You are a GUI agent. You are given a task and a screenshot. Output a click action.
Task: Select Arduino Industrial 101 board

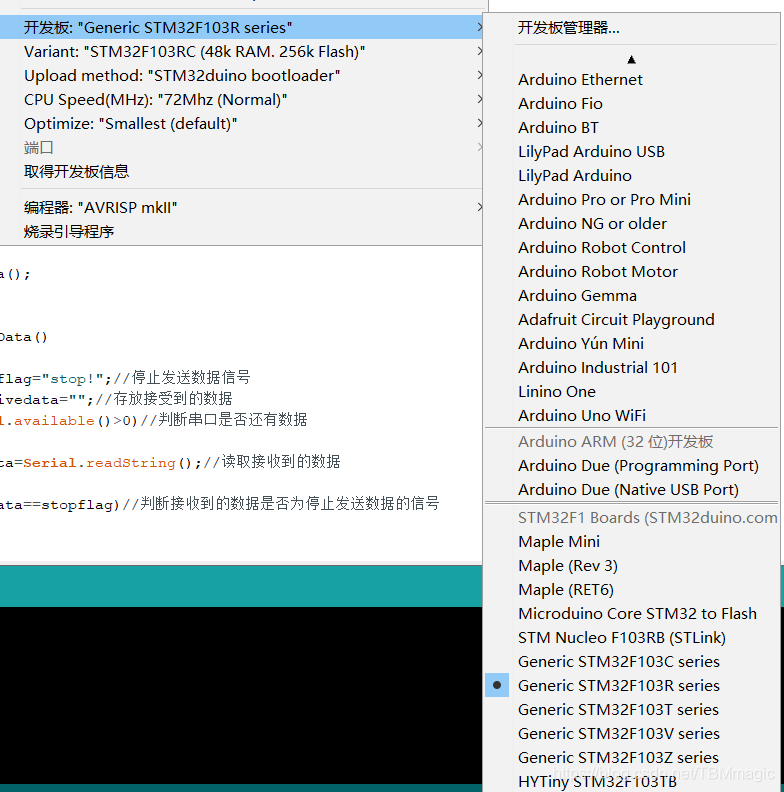[x=631, y=368]
